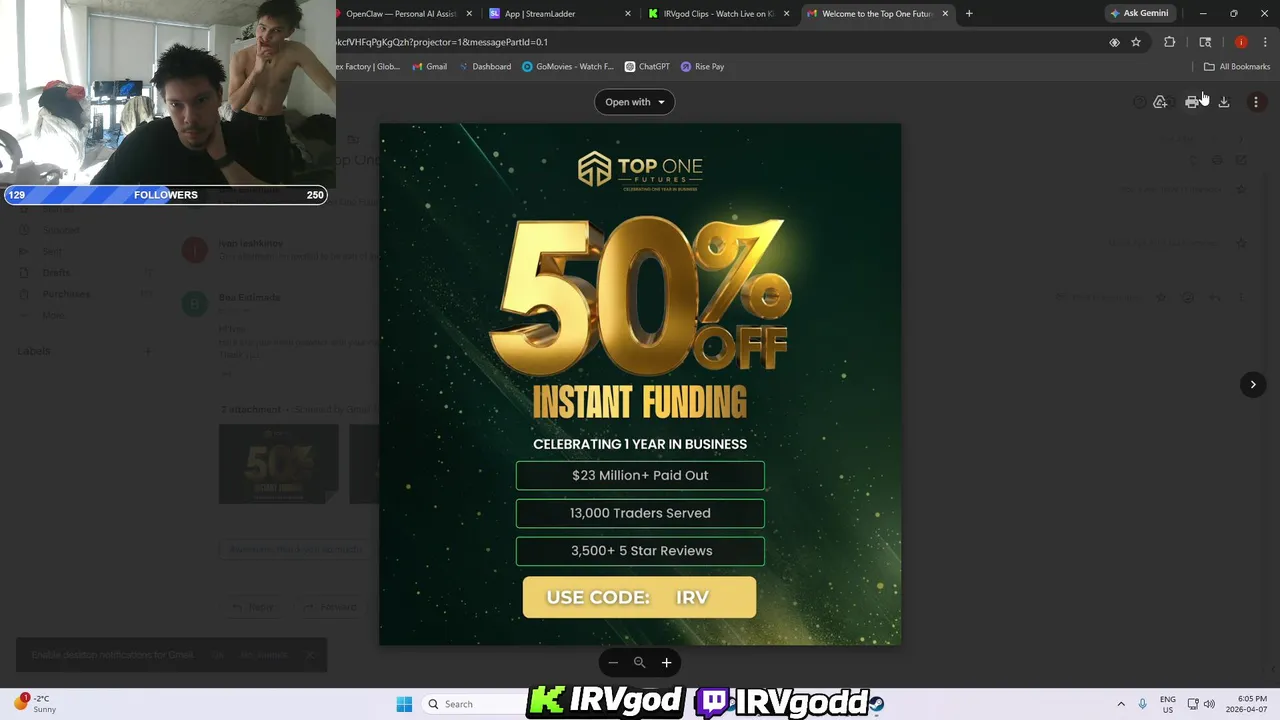Image resolution: width=1280 pixels, height=720 pixels.
Task: Open the viewer's three-dot more actions menu
Action: 1256,102
